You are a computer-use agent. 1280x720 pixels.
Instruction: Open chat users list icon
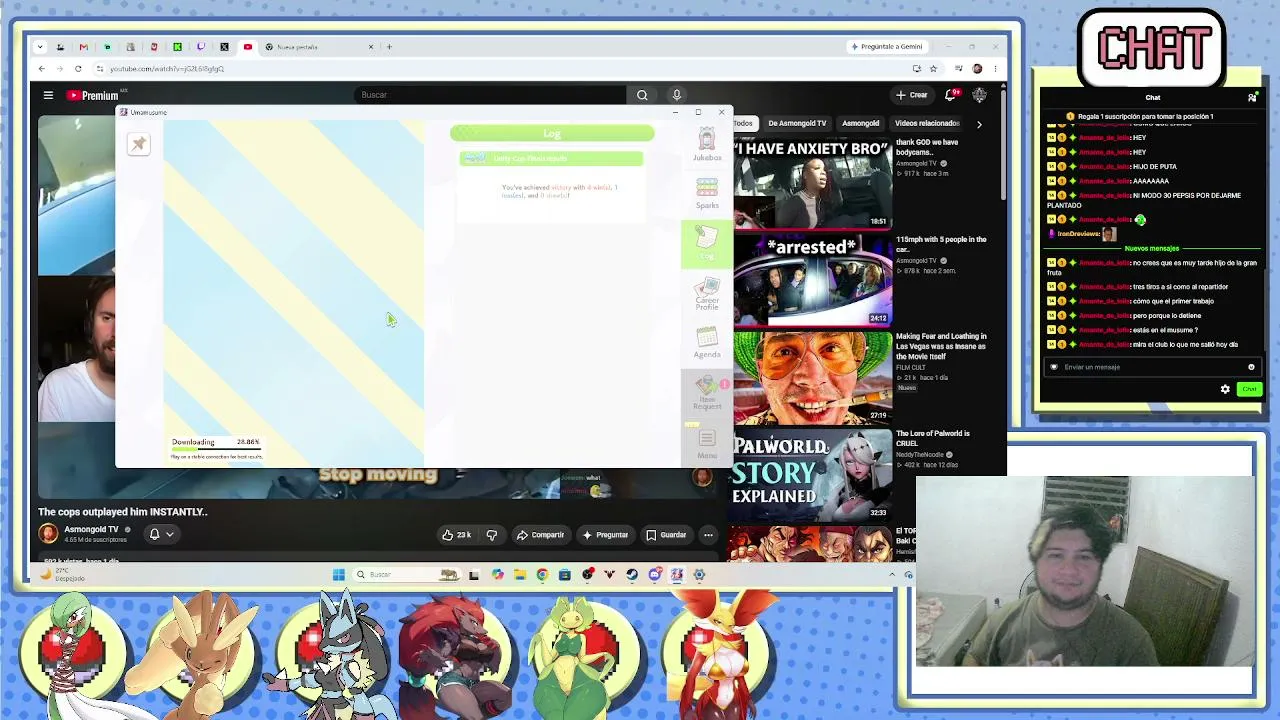click(x=1252, y=97)
